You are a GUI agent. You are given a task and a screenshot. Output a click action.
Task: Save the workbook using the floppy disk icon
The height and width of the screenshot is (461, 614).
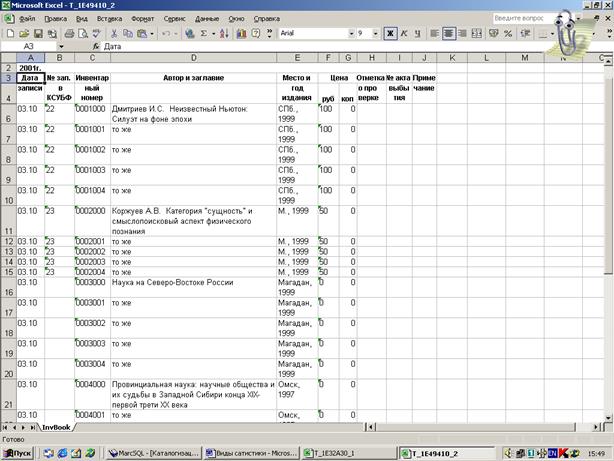point(33,33)
